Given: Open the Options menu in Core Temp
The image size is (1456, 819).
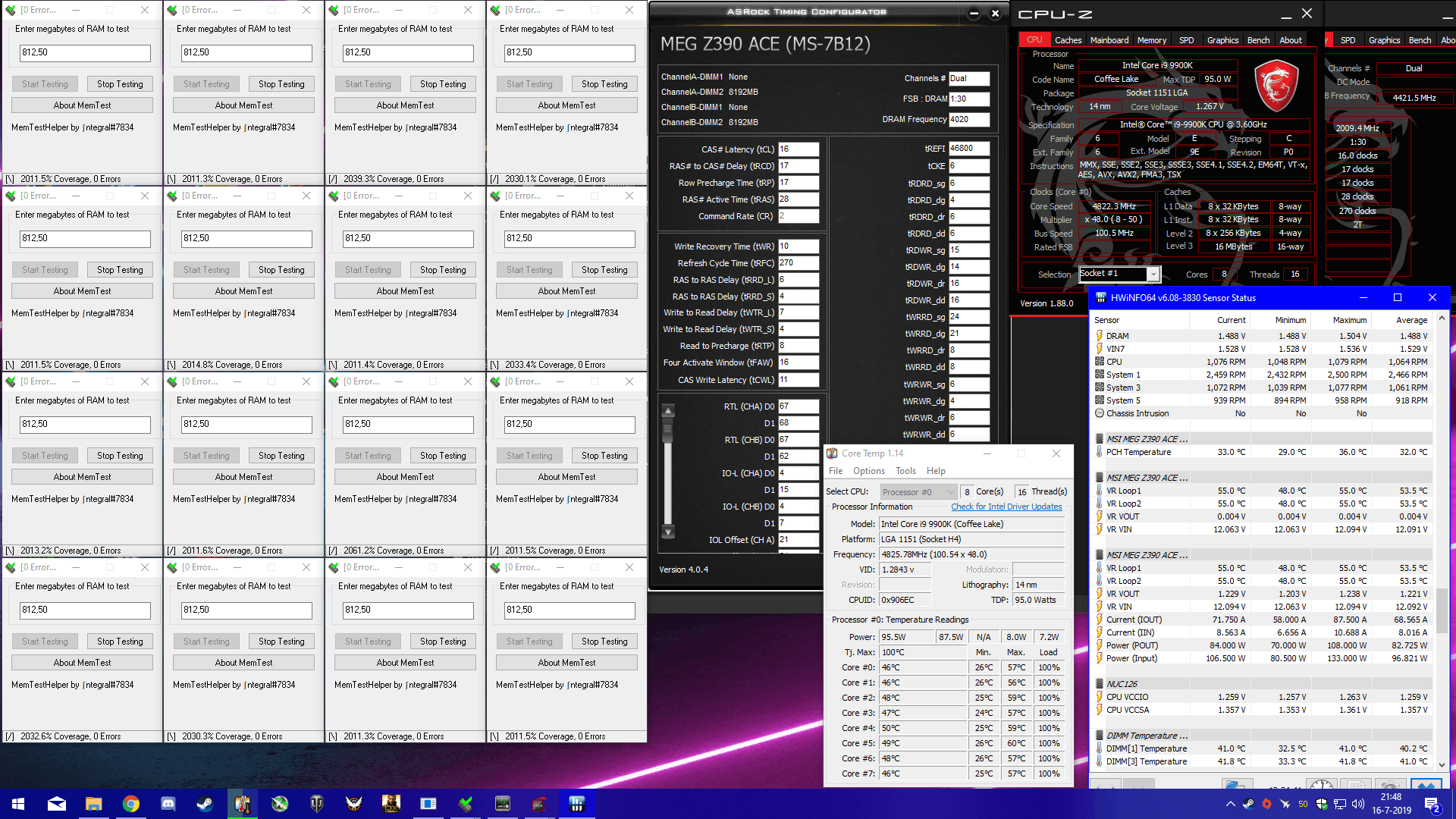Looking at the screenshot, I should click(x=869, y=471).
